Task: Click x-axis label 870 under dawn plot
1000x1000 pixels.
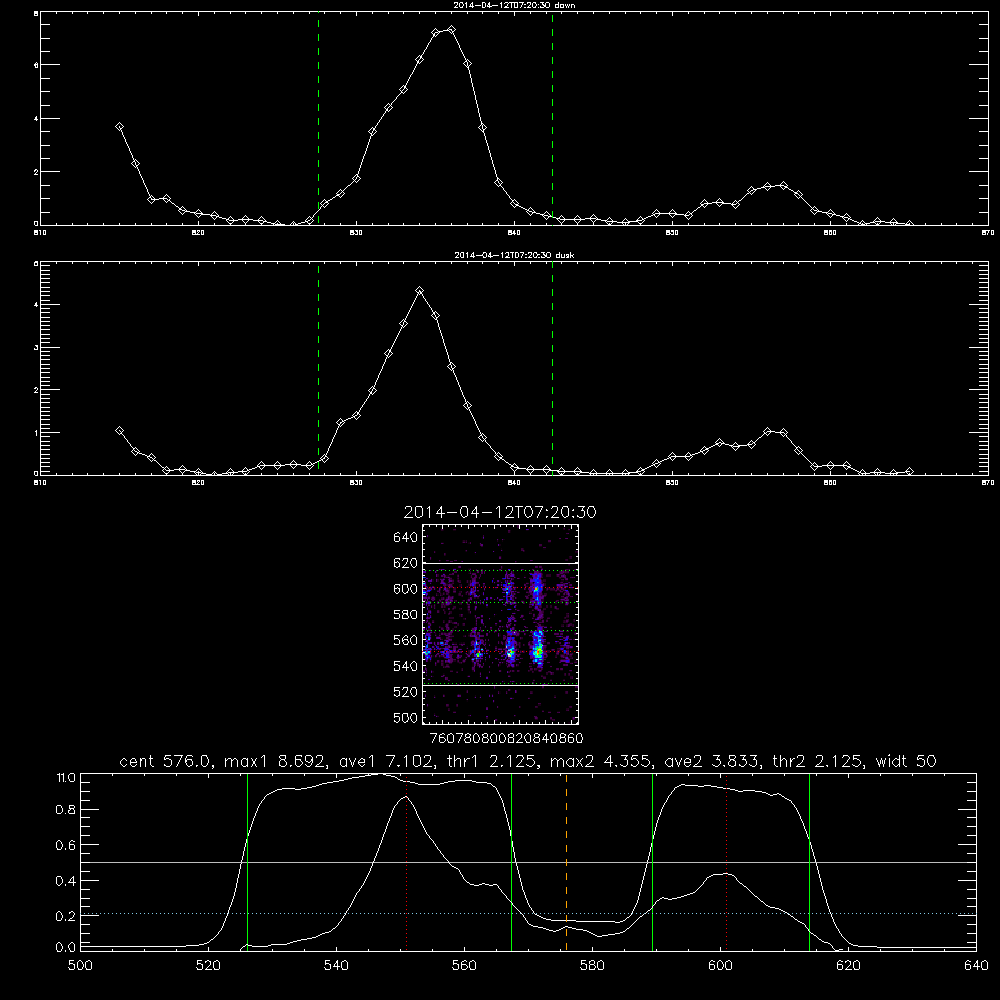Action: [x=987, y=233]
